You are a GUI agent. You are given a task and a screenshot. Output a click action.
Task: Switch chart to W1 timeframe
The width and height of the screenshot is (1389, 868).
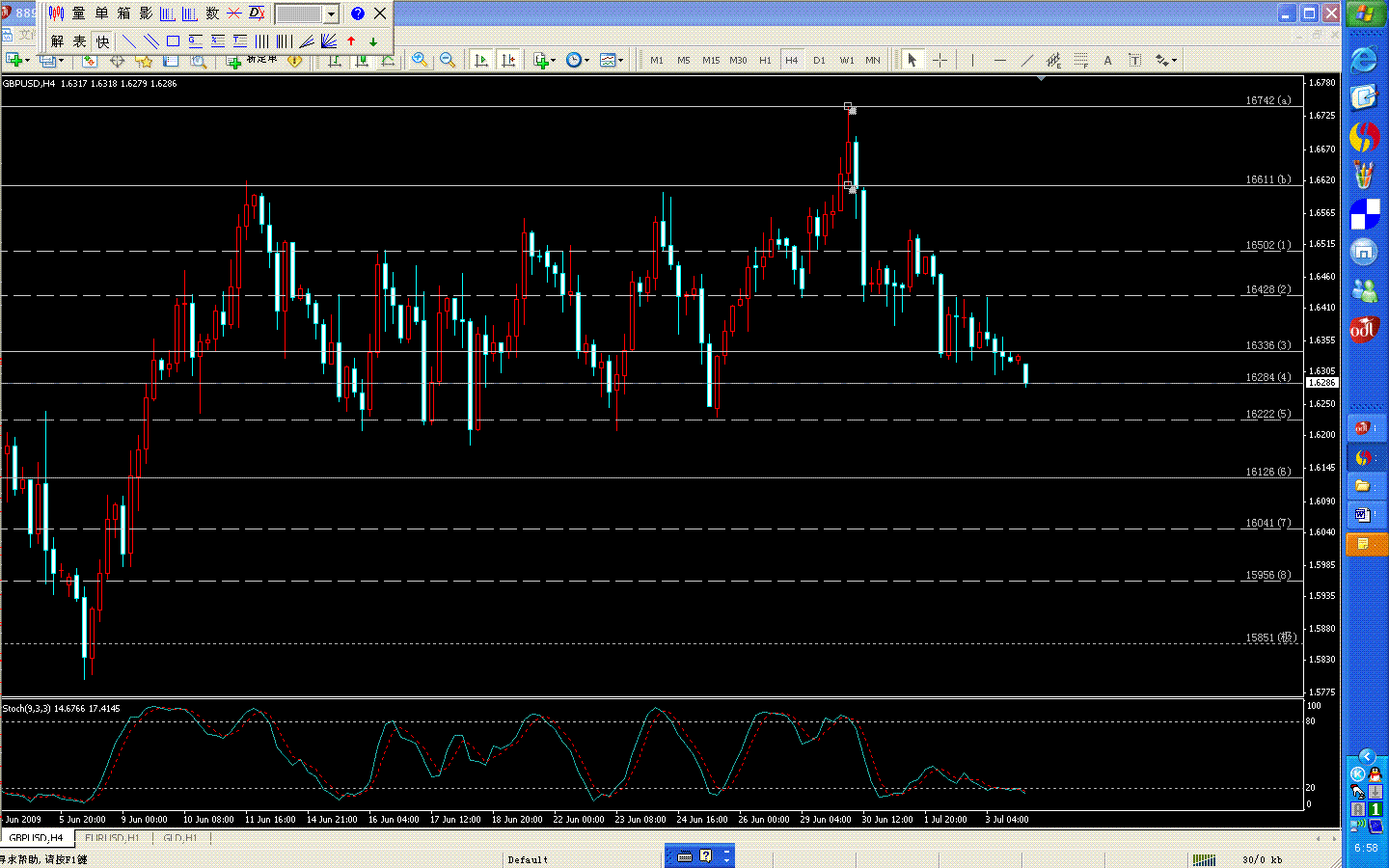point(846,60)
